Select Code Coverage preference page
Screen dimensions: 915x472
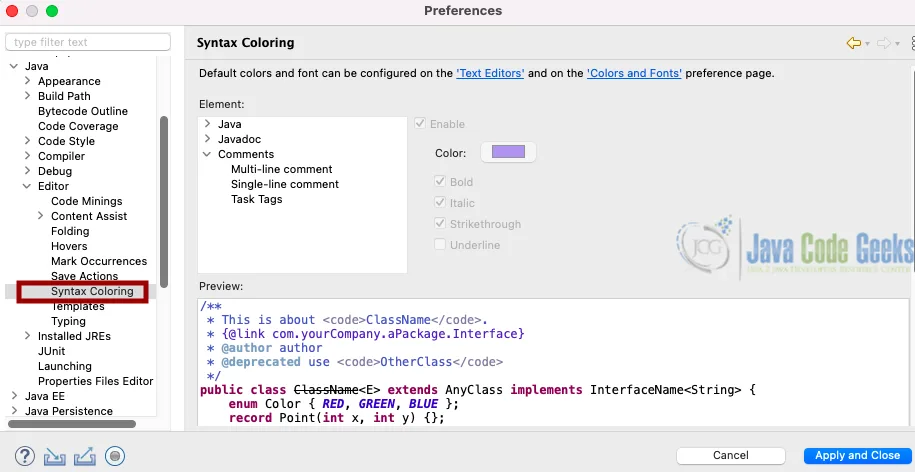pos(78,126)
